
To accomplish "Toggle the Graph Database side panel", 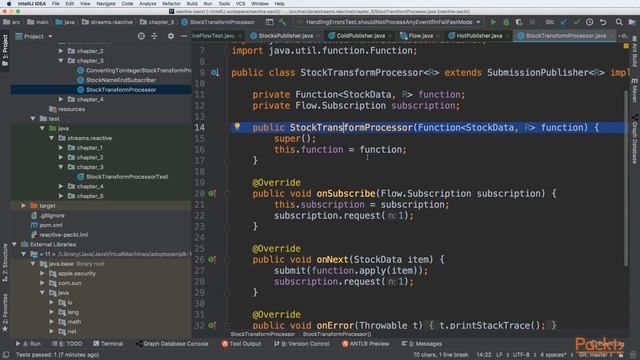I will pos(635,139).
